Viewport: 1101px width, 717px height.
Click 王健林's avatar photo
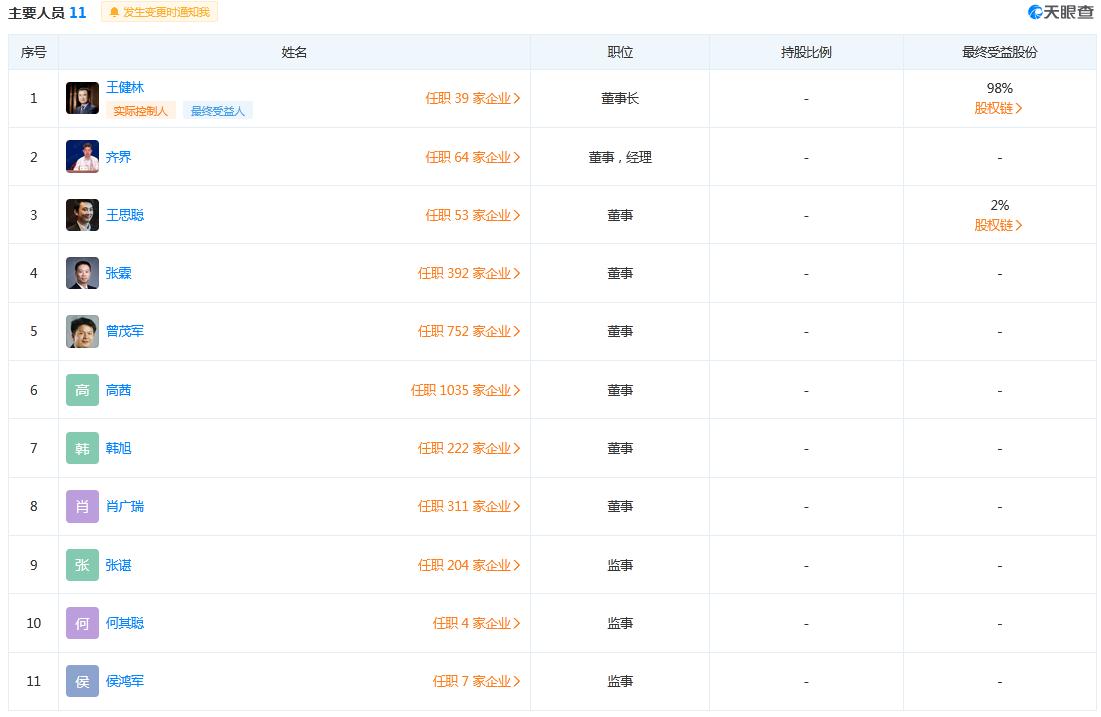pyautogui.click(x=82, y=98)
